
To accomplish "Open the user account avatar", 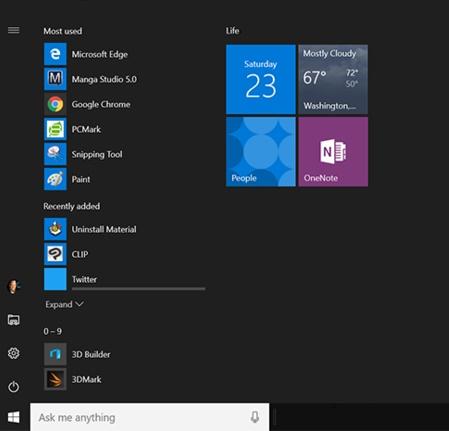I will [x=13, y=286].
